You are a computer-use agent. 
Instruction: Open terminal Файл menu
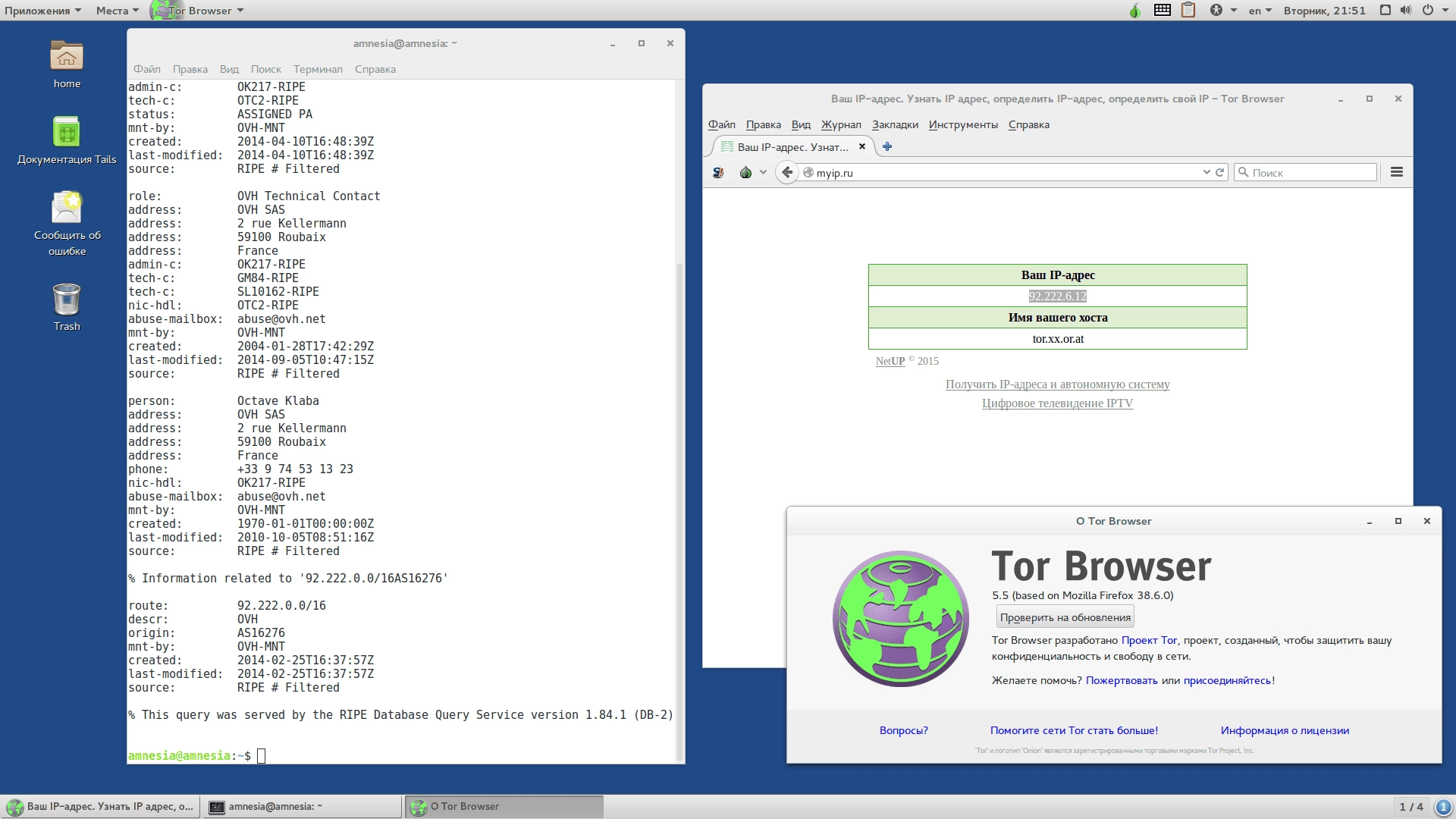click(x=147, y=69)
